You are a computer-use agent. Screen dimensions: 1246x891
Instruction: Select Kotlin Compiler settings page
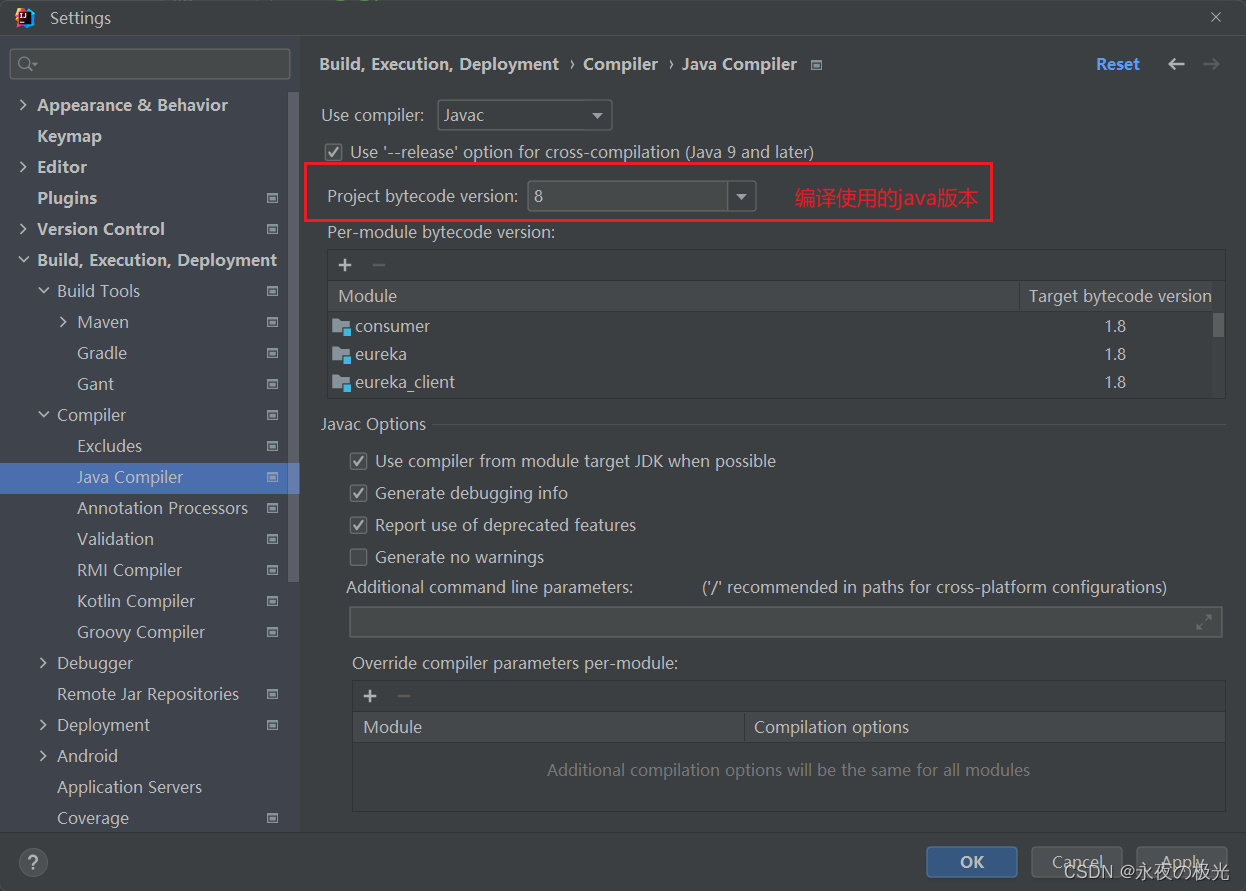click(136, 601)
